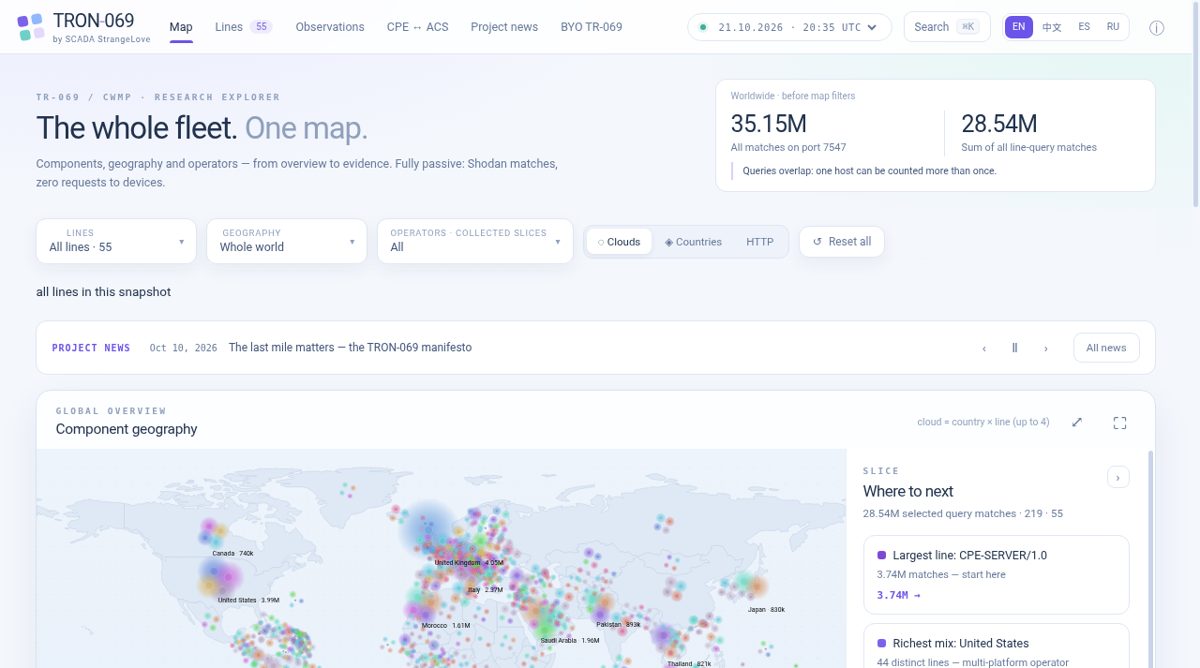Open the Lines filter dropdown

coord(116,241)
